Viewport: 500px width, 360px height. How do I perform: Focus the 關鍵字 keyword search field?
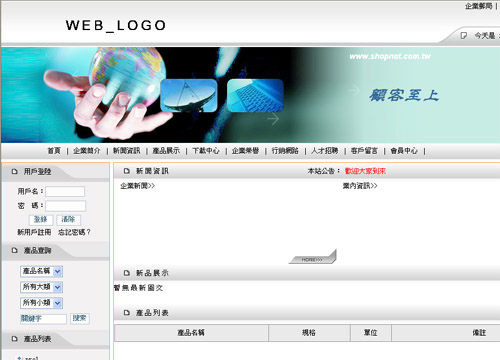point(43,319)
